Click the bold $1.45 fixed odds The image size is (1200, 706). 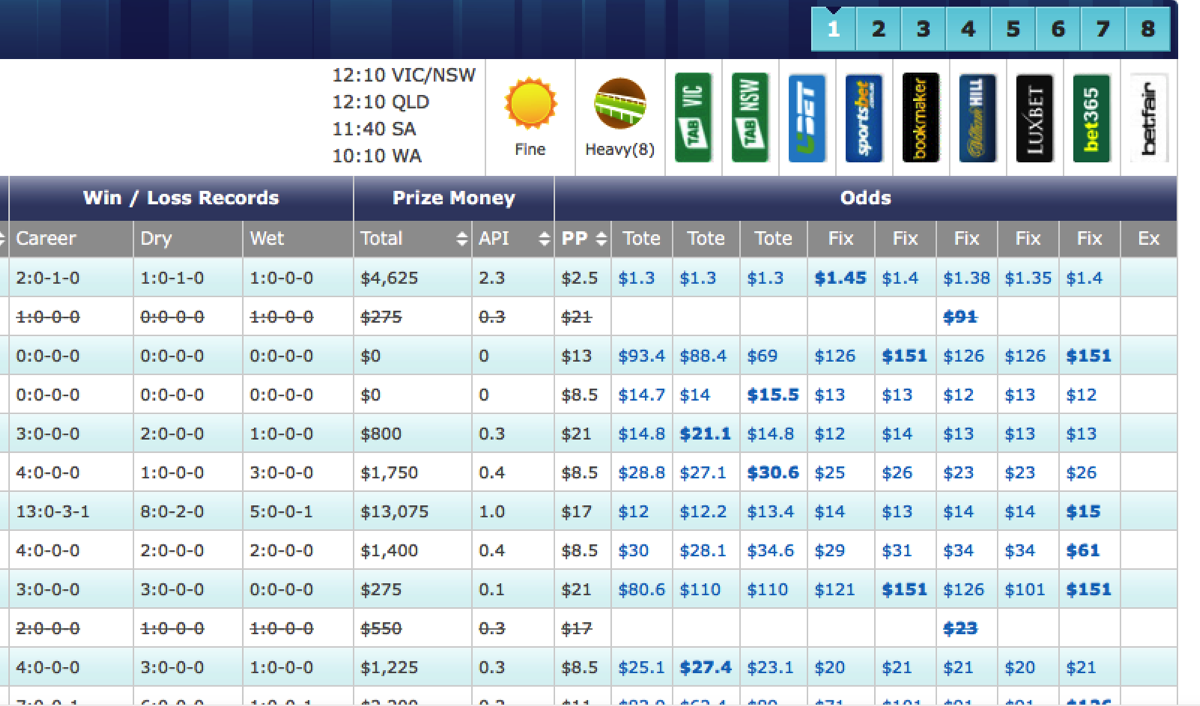pos(840,278)
